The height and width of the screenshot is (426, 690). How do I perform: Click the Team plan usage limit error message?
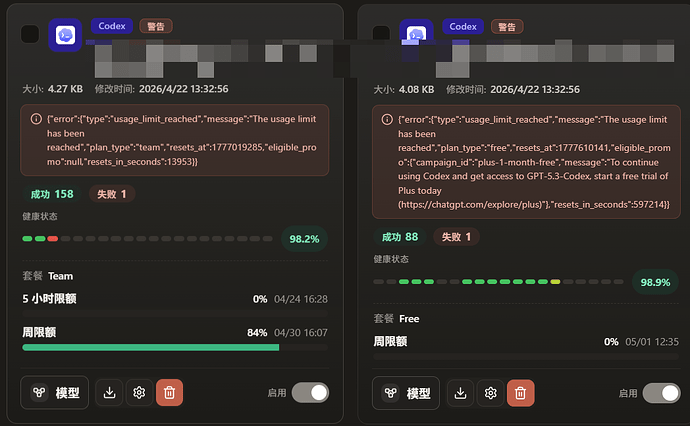[175, 140]
